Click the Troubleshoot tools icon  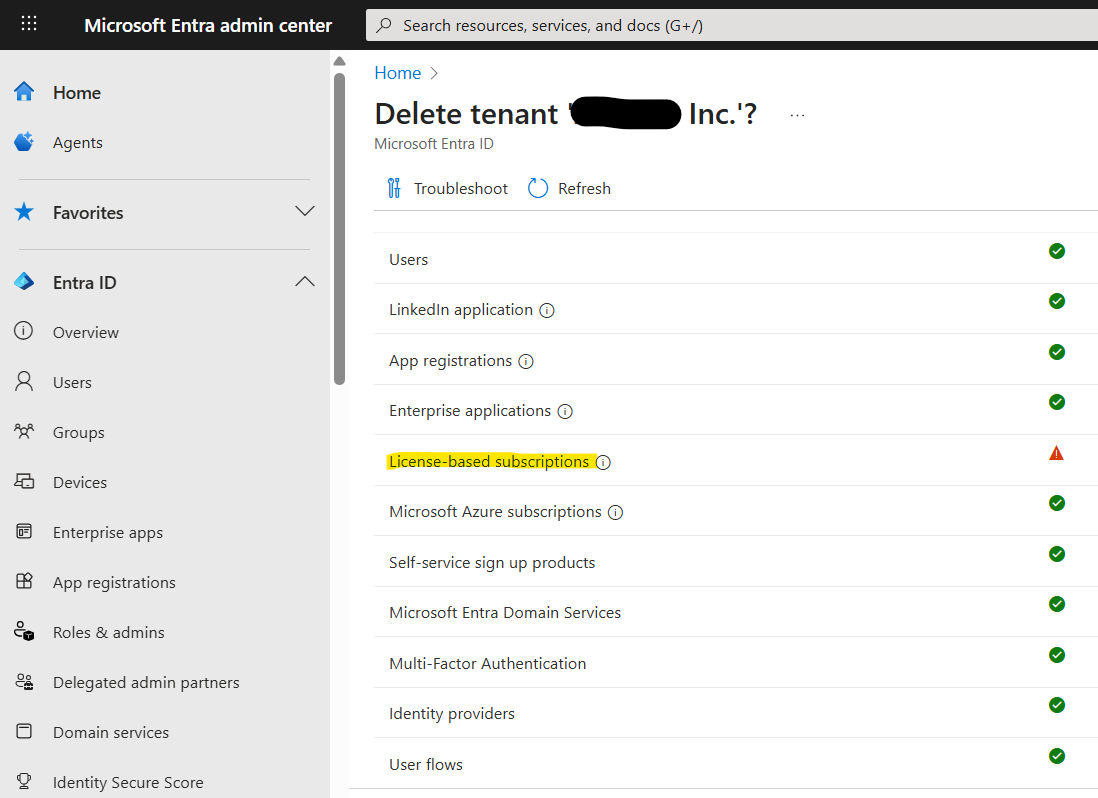pyautogui.click(x=394, y=188)
